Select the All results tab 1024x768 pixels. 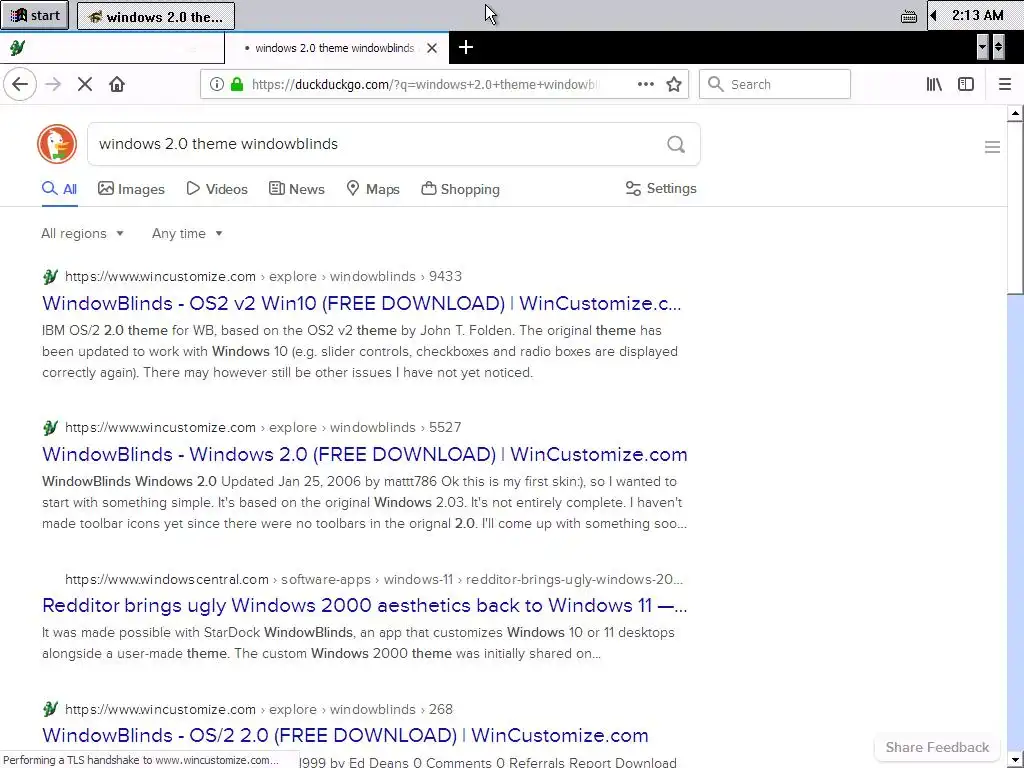click(59, 189)
